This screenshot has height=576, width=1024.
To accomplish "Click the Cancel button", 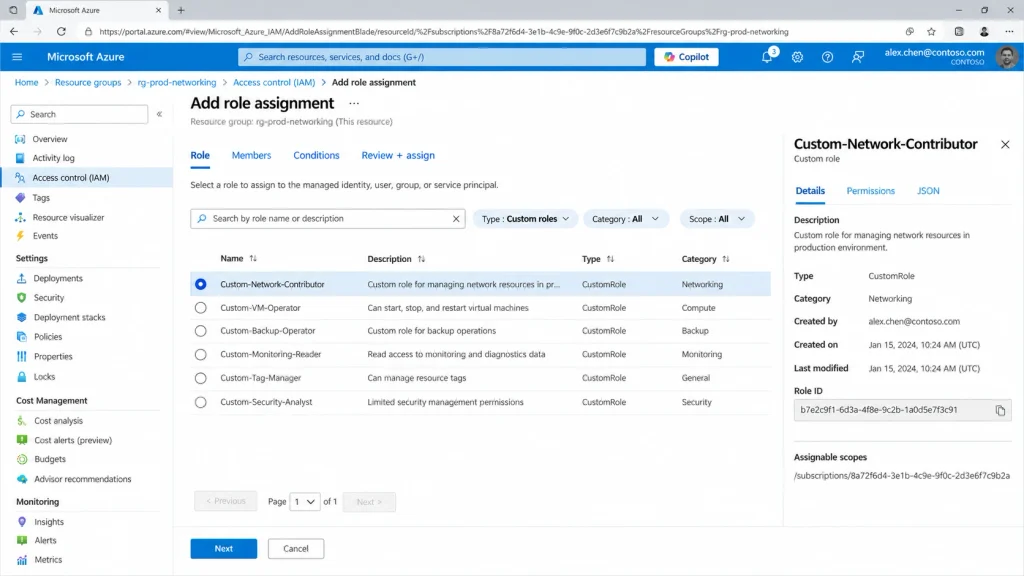I will pyautogui.click(x=296, y=549).
